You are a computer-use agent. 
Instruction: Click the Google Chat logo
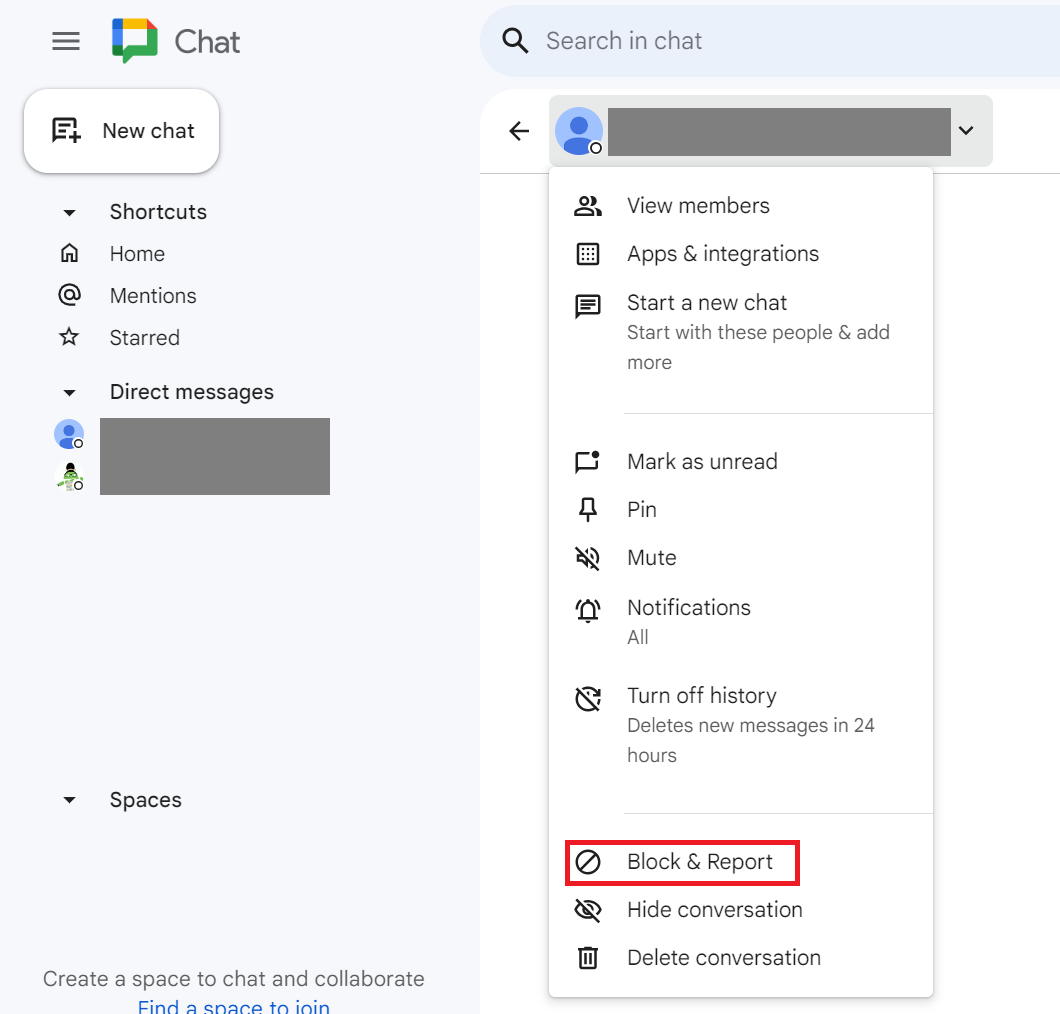pyautogui.click(x=135, y=41)
